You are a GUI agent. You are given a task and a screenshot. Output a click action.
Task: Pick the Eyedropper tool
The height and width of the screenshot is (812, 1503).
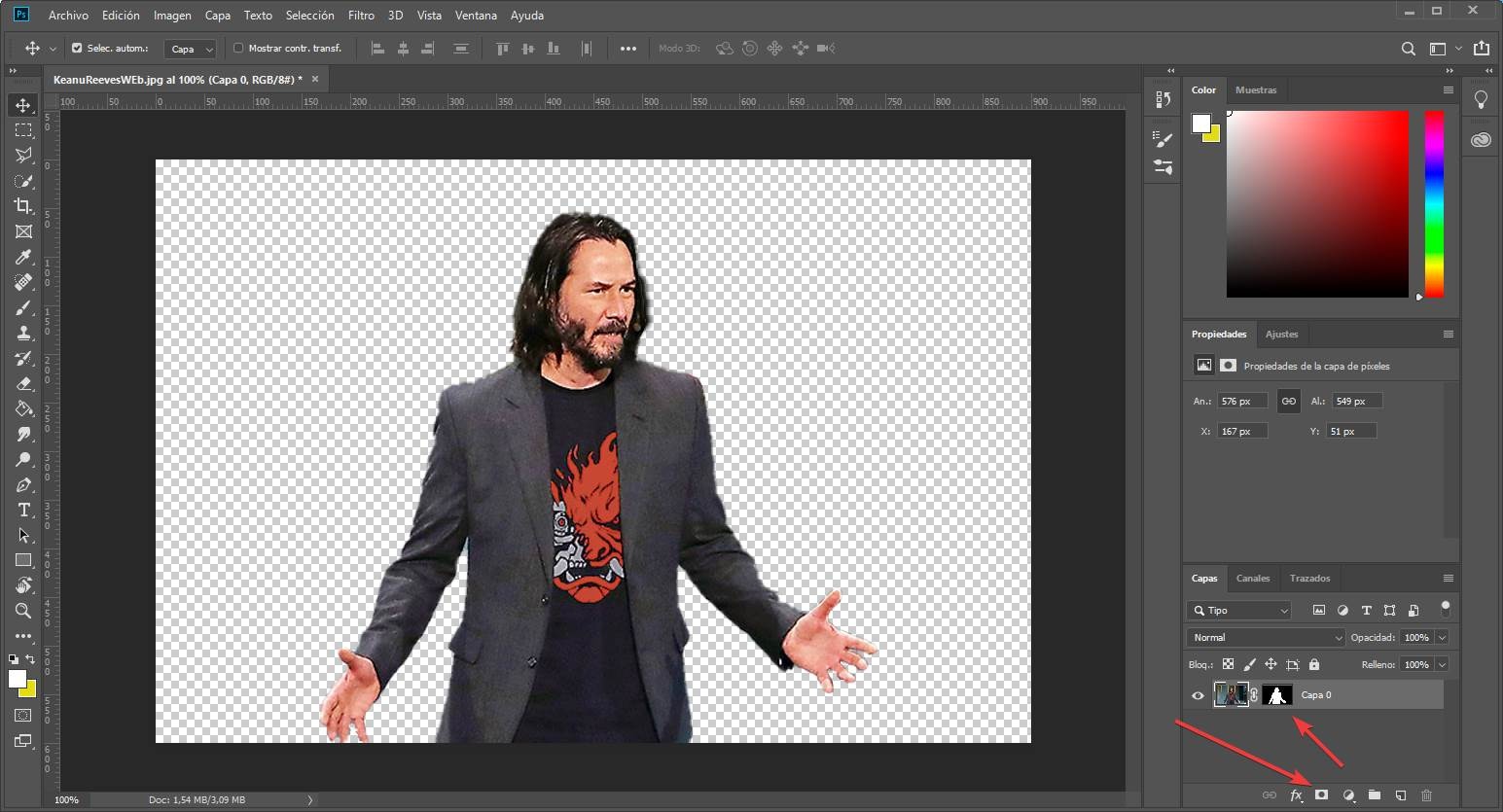[23, 257]
